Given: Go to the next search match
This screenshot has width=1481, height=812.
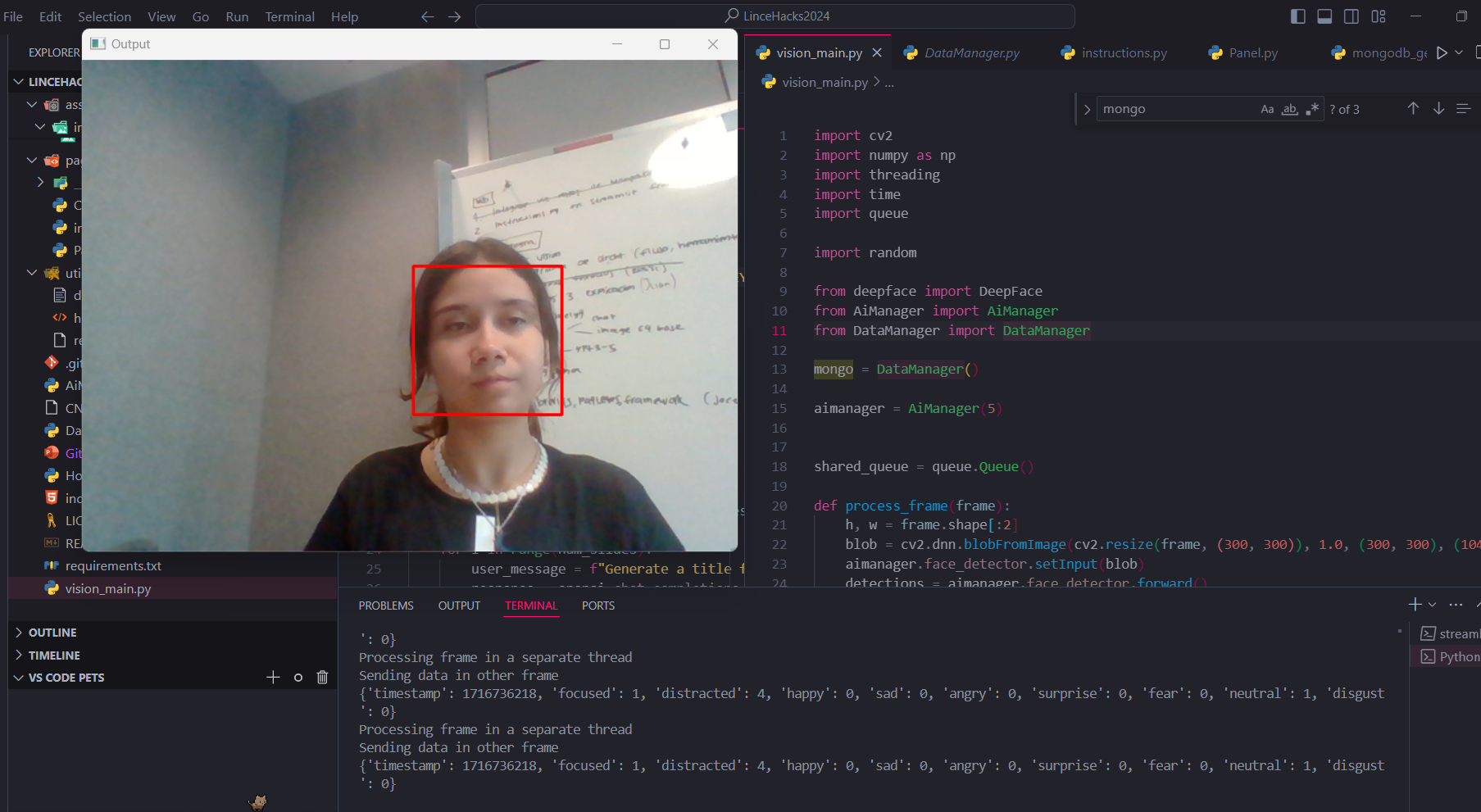Looking at the screenshot, I should pos(1438,108).
